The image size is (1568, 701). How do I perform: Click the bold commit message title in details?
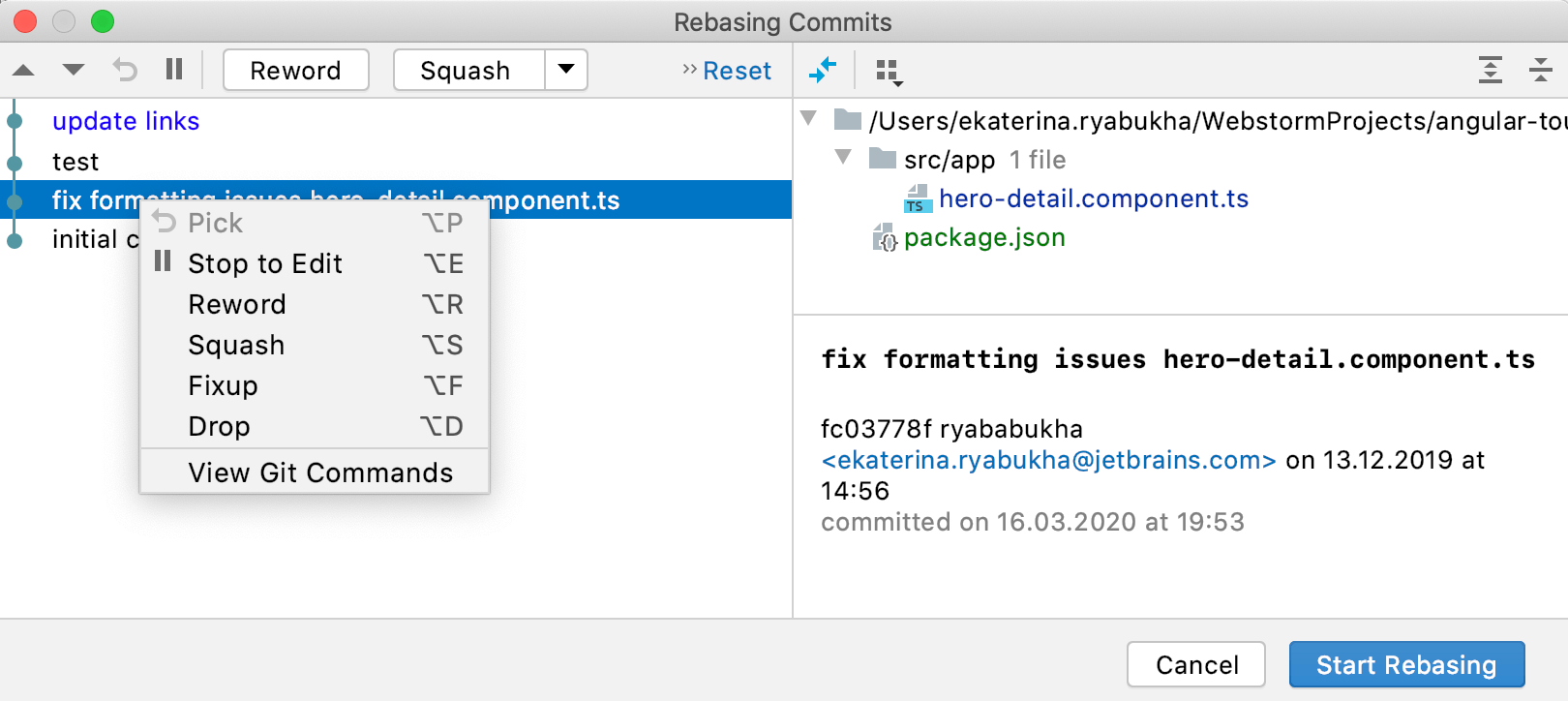pos(1178,359)
